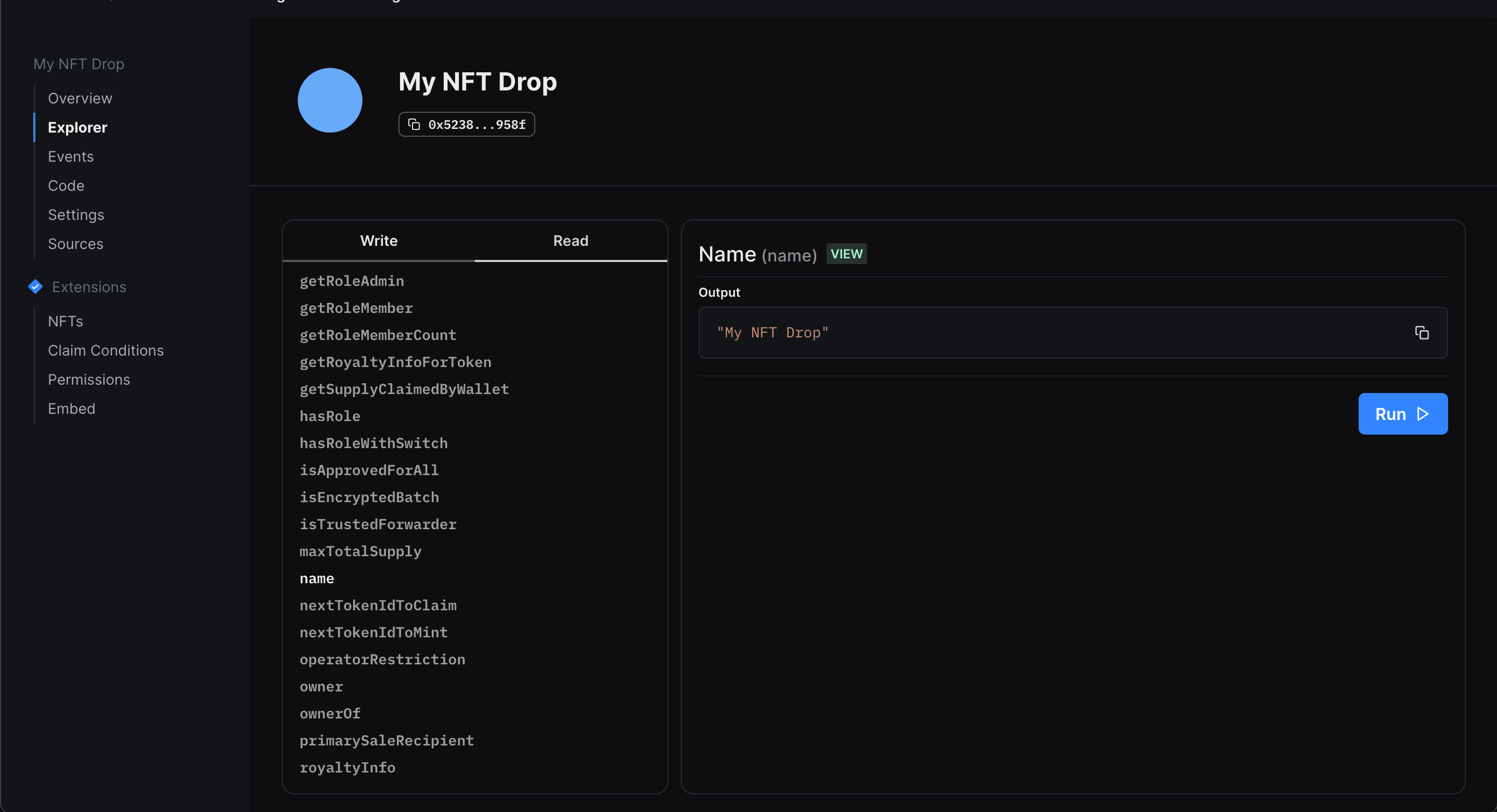Image resolution: width=1497 pixels, height=812 pixels.
Task: Open the Events page
Action: [70, 155]
